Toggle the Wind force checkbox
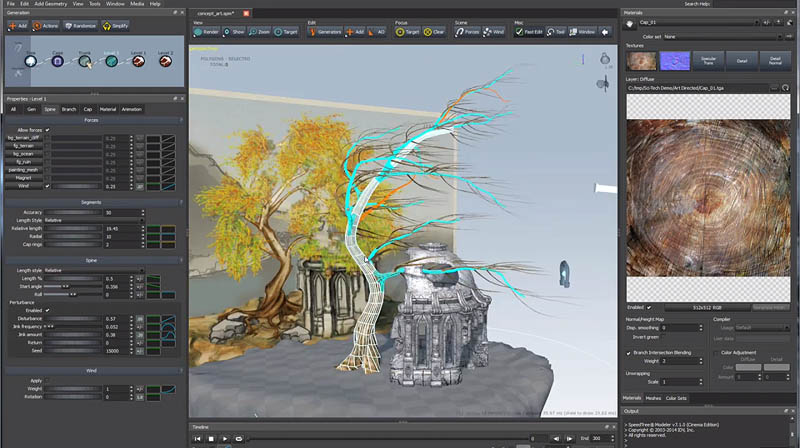Viewport: 800px width, 448px height. click(x=47, y=186)
